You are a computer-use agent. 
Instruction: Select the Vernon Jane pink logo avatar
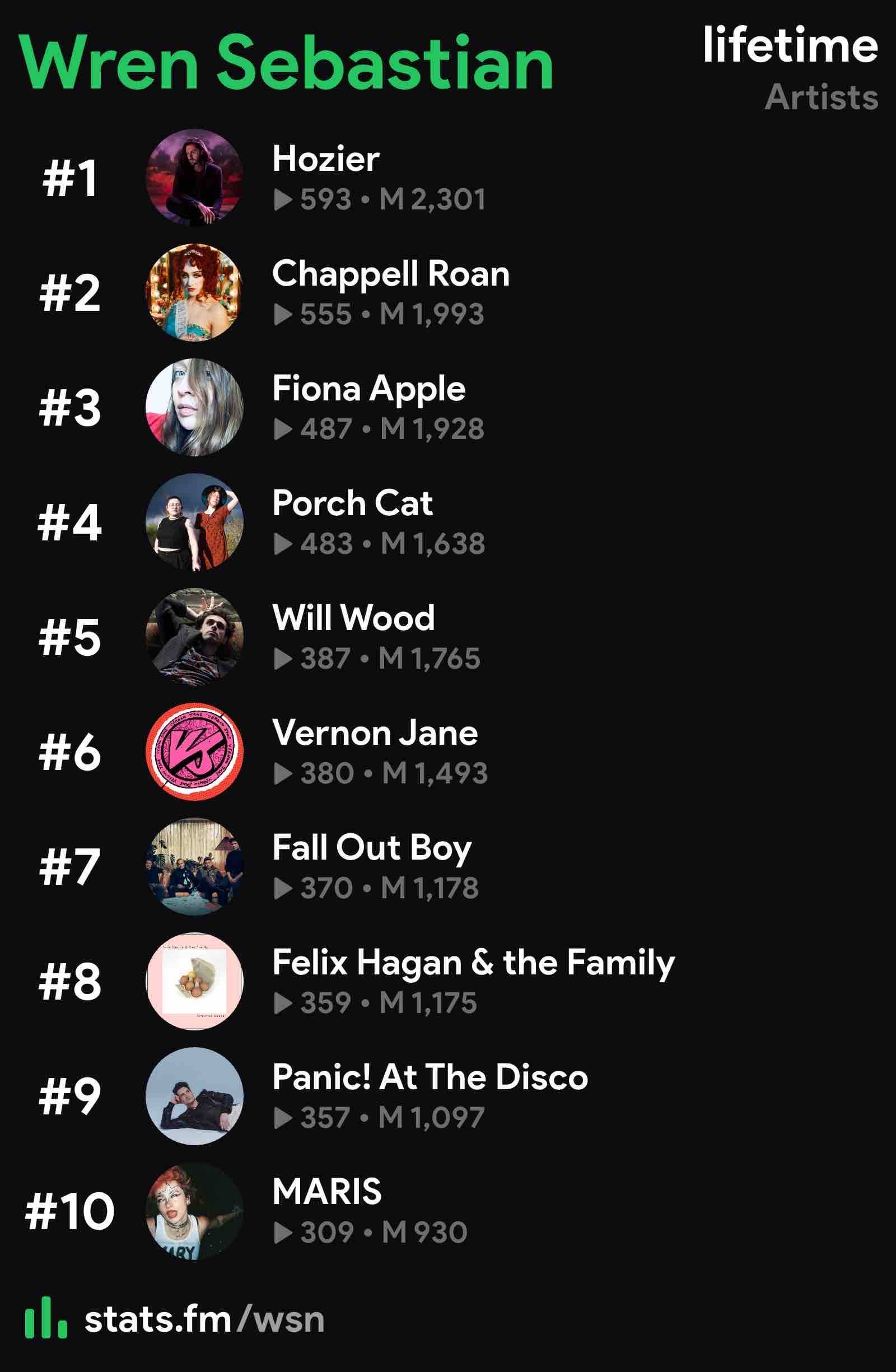point(194,751)
